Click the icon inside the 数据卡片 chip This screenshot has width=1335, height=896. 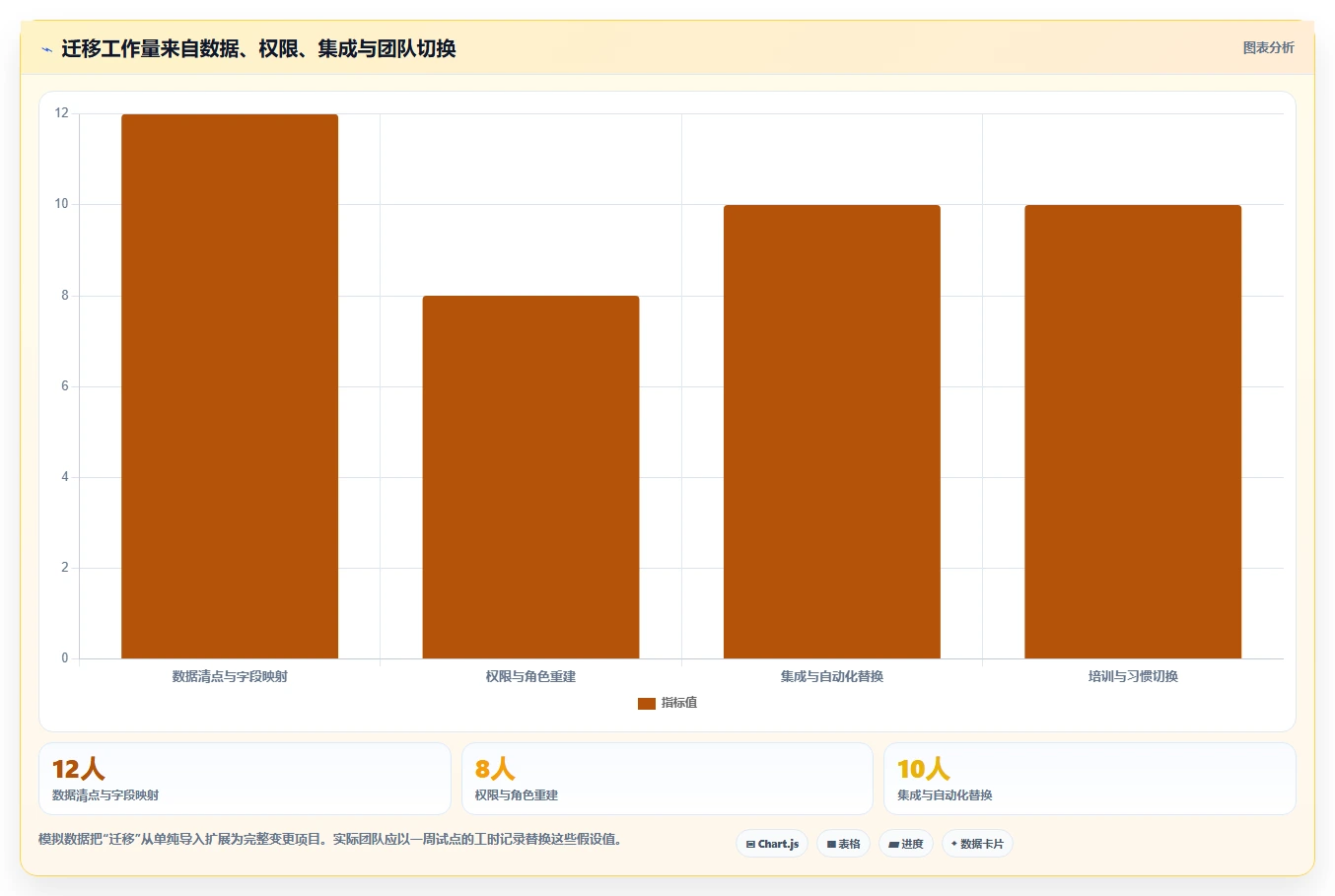pyautogui.click(x=953, y=844)
